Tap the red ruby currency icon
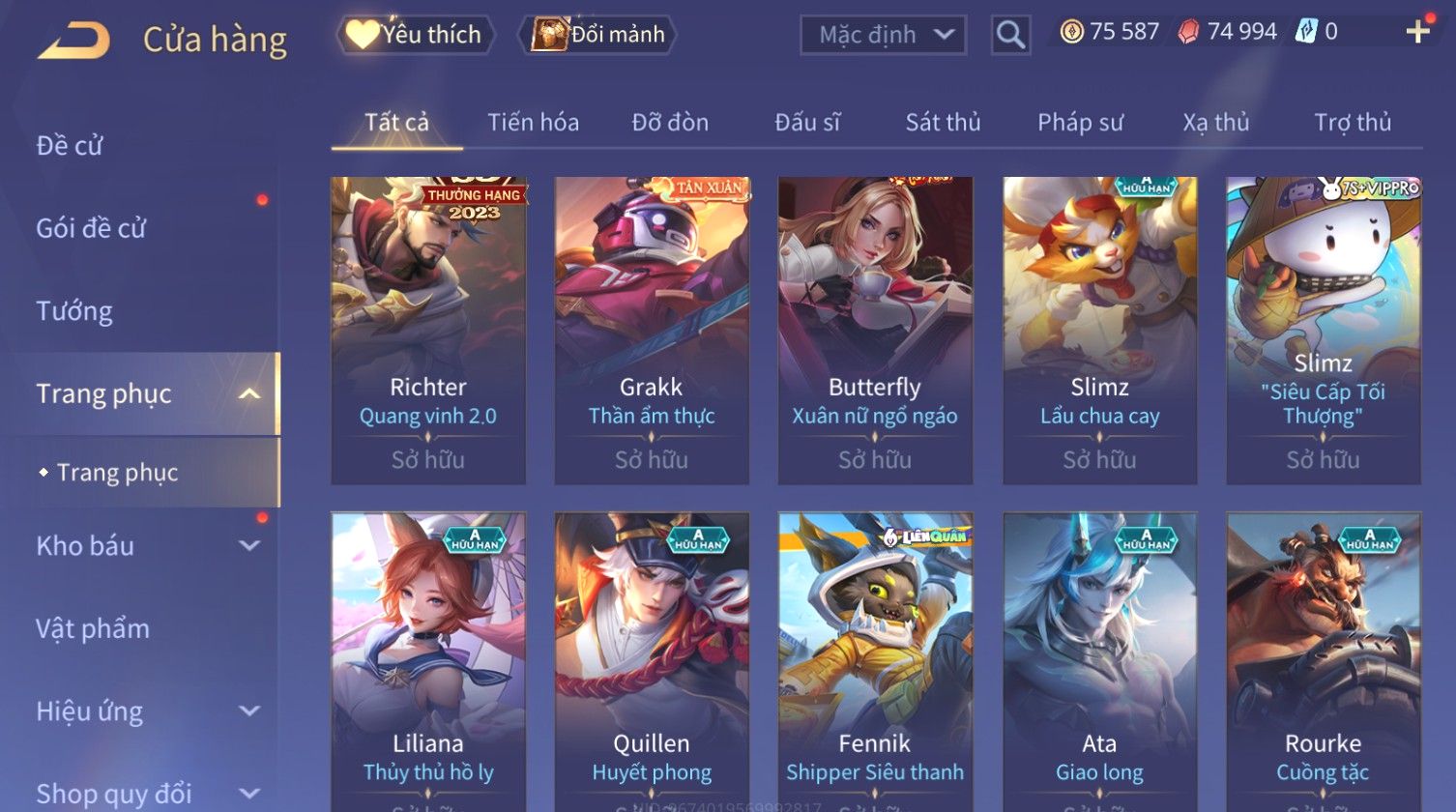1456x812 pixels. coord(1188,32)
